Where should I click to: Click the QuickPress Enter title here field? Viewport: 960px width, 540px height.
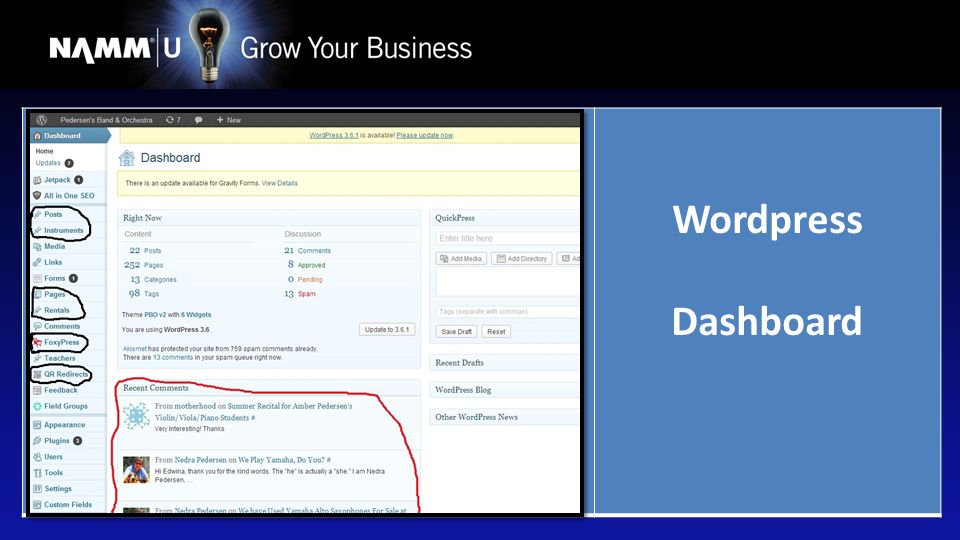click(x=508, y=238)
